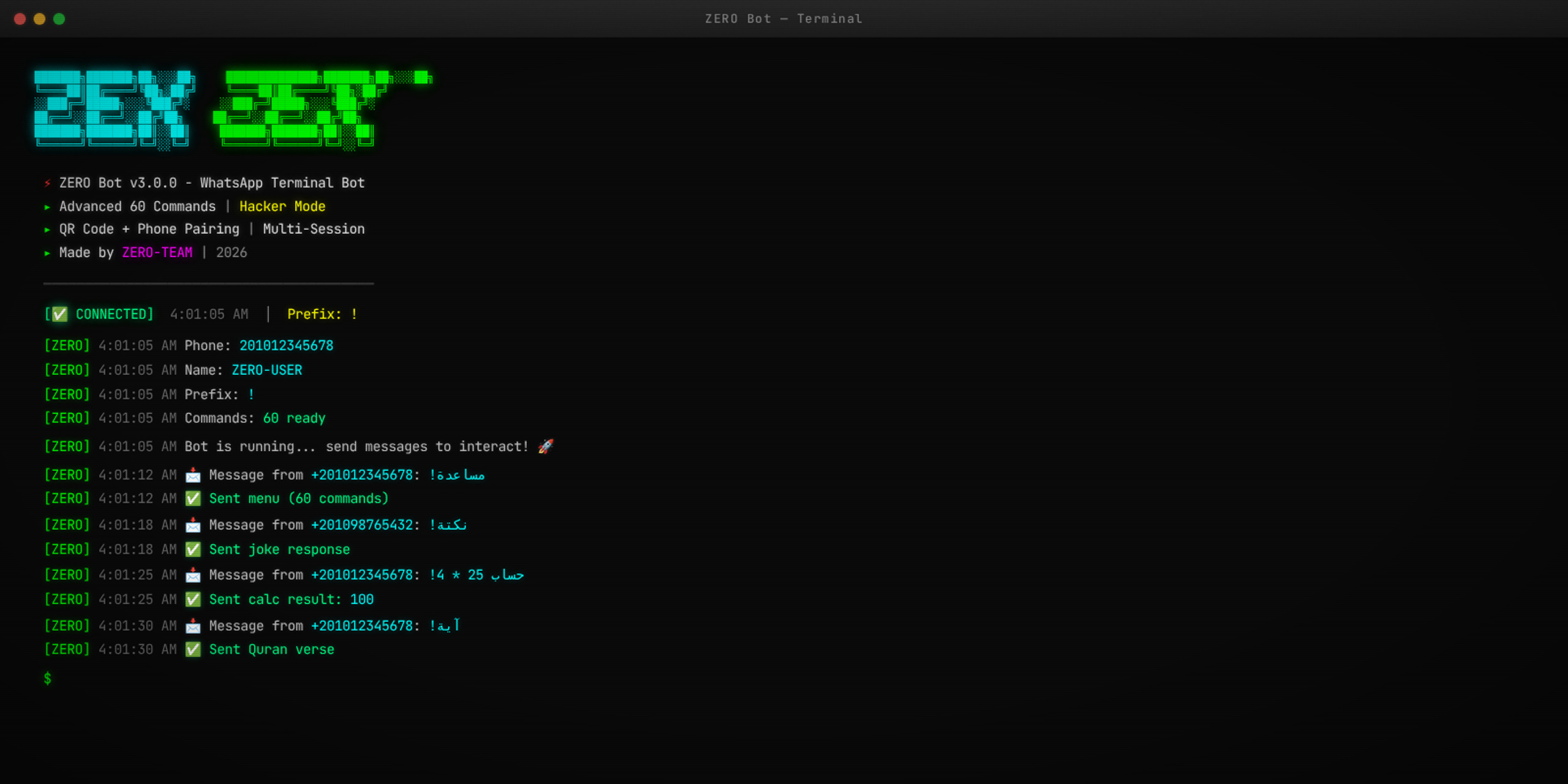1568x784 pixels.
Task: Click '4:01:05 AM' timestamp in CONNECTED line
Action: 209,314
